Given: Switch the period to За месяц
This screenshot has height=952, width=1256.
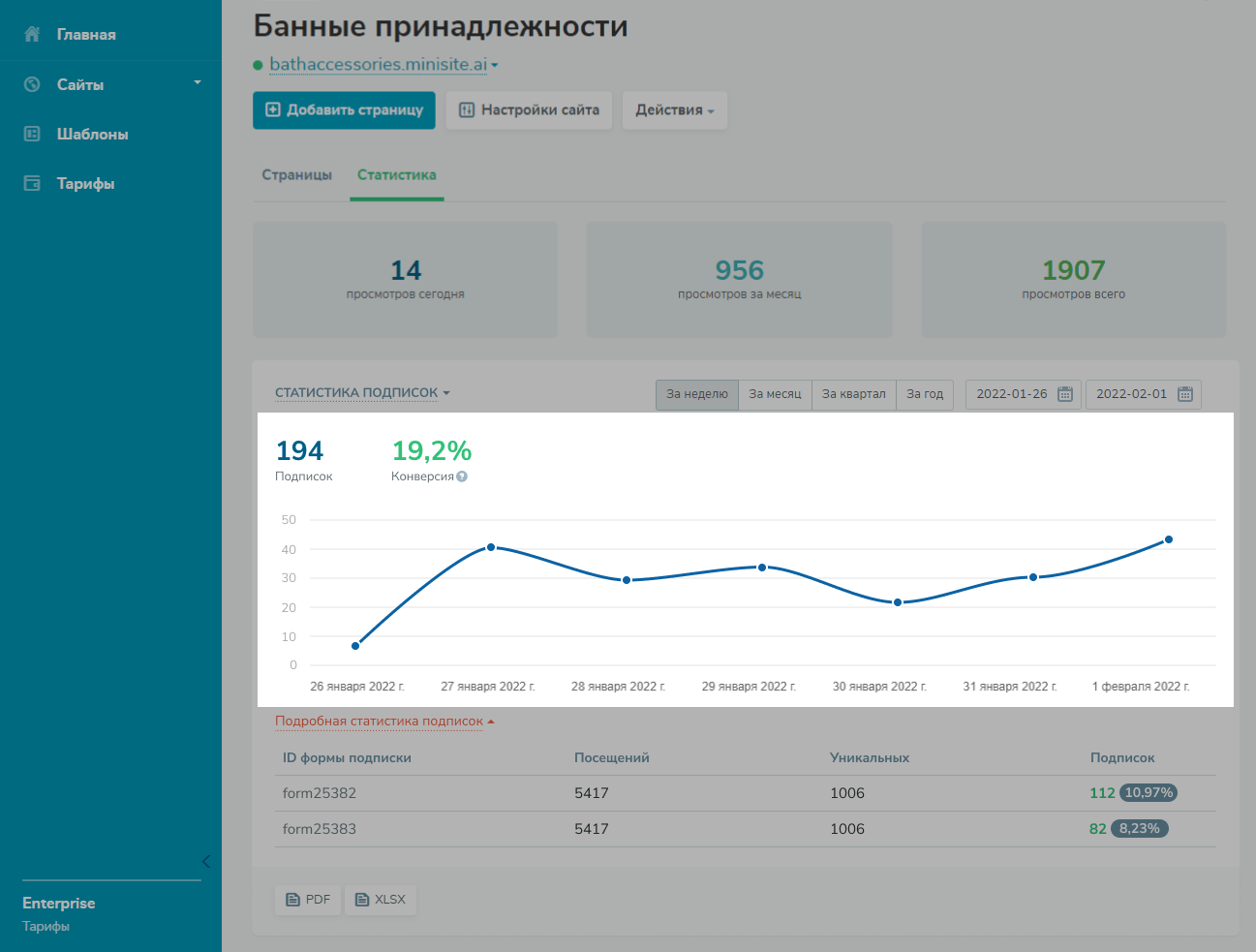Looking at the screenshot, I should [775, 394].
